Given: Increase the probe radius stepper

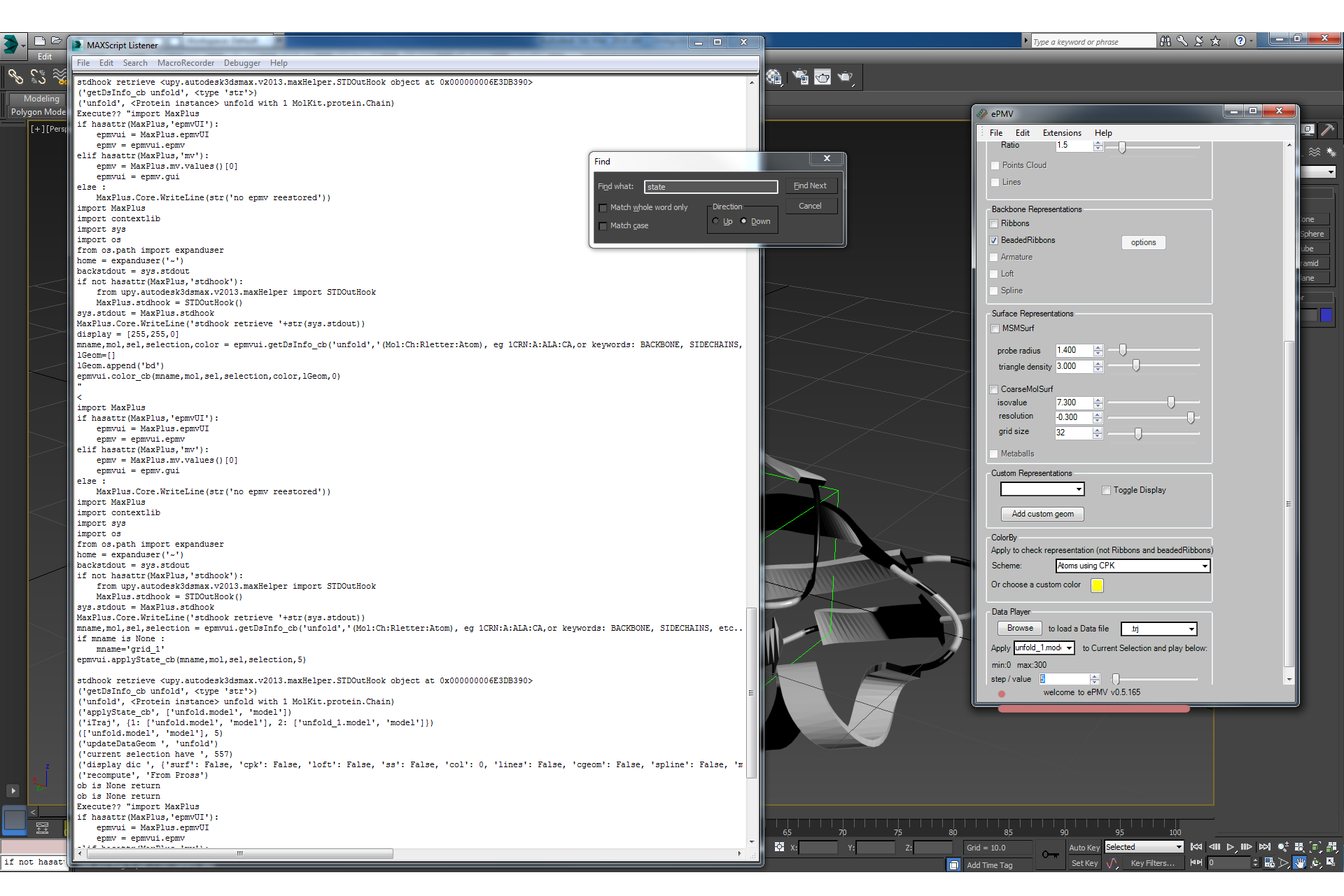Looking at the screenshot, I should pyautogui.click(x=1098, y=347).
